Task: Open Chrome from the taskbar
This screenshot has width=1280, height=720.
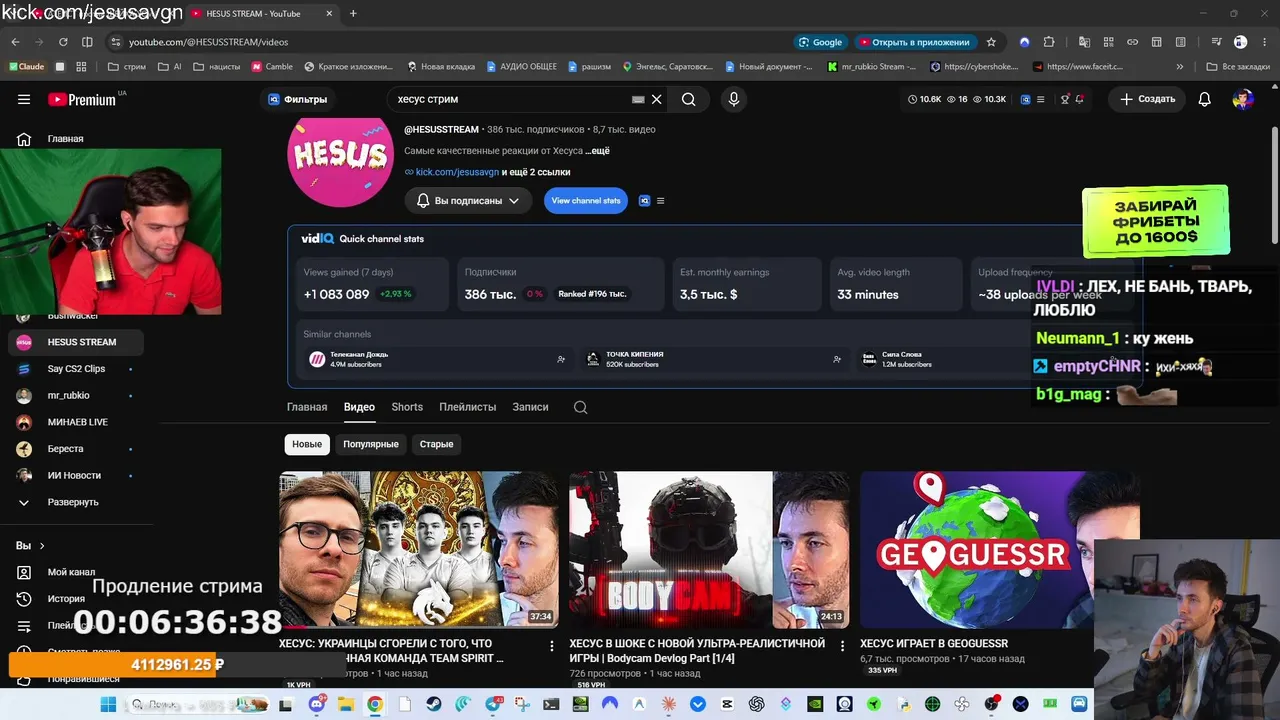Action: [374, 704]
